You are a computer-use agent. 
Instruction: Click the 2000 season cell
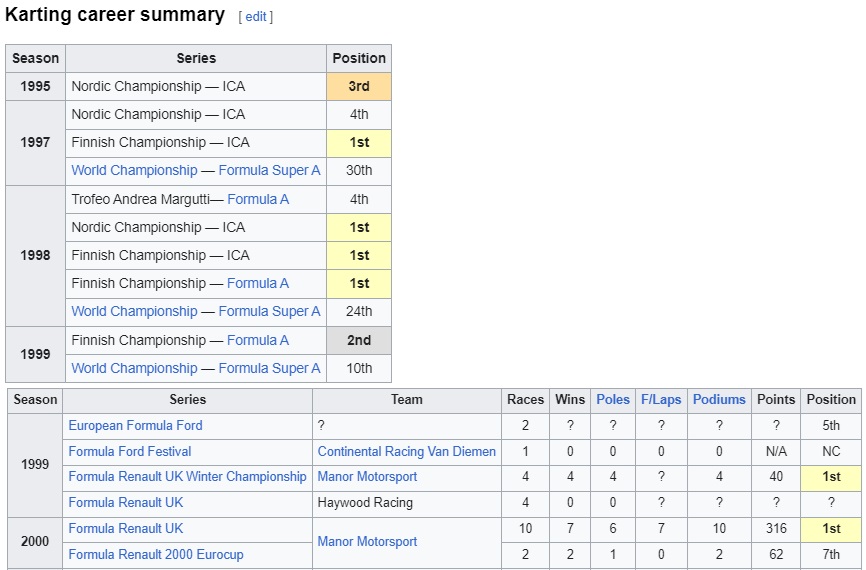tap(35, 541)
